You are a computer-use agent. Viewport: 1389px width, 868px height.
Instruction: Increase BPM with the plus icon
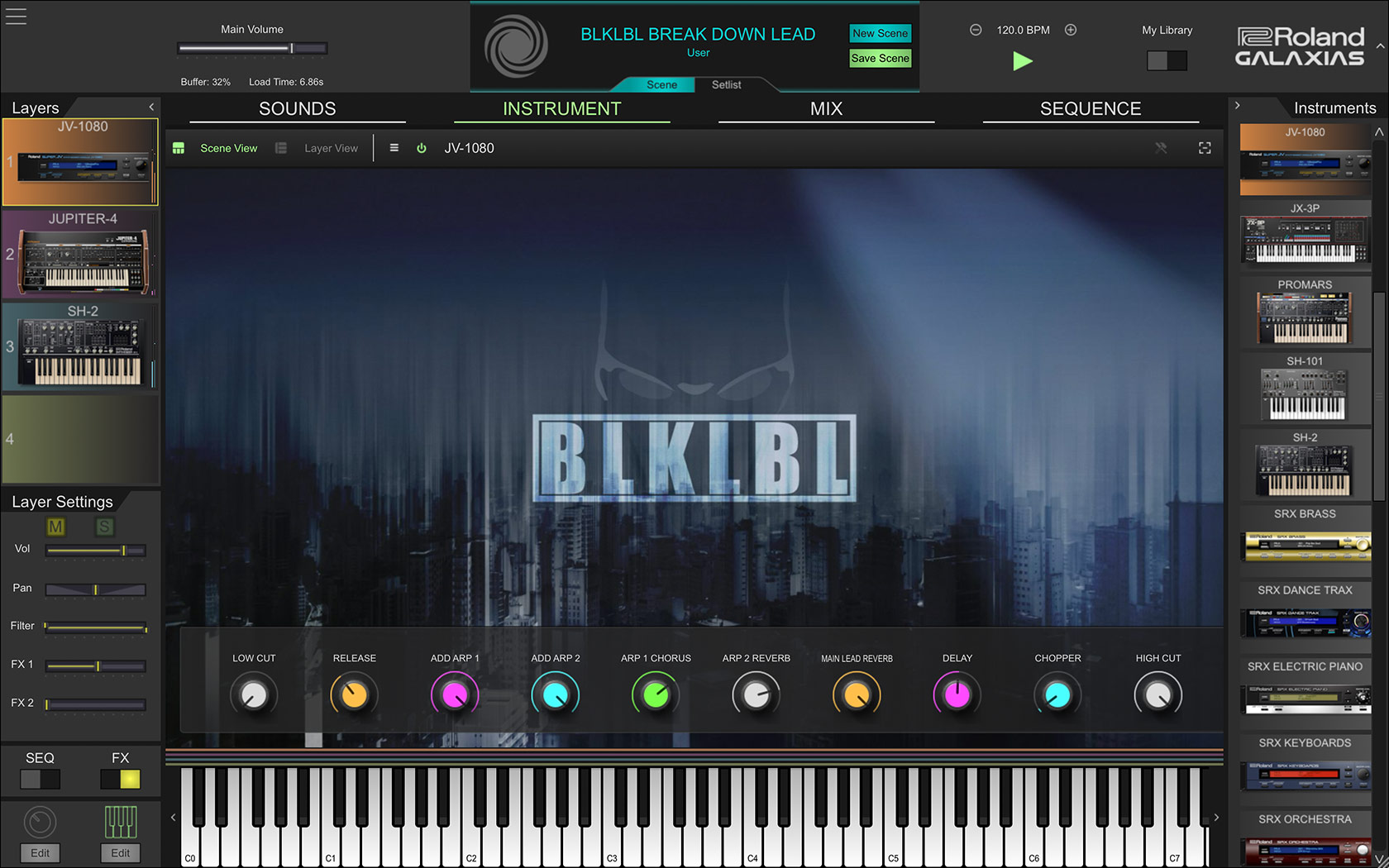1071,30
